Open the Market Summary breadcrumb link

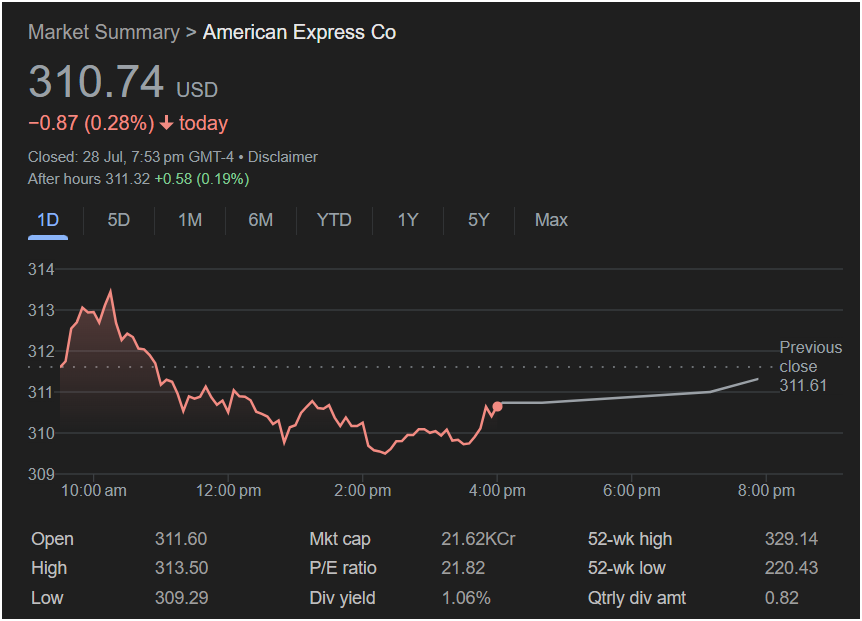104,32
